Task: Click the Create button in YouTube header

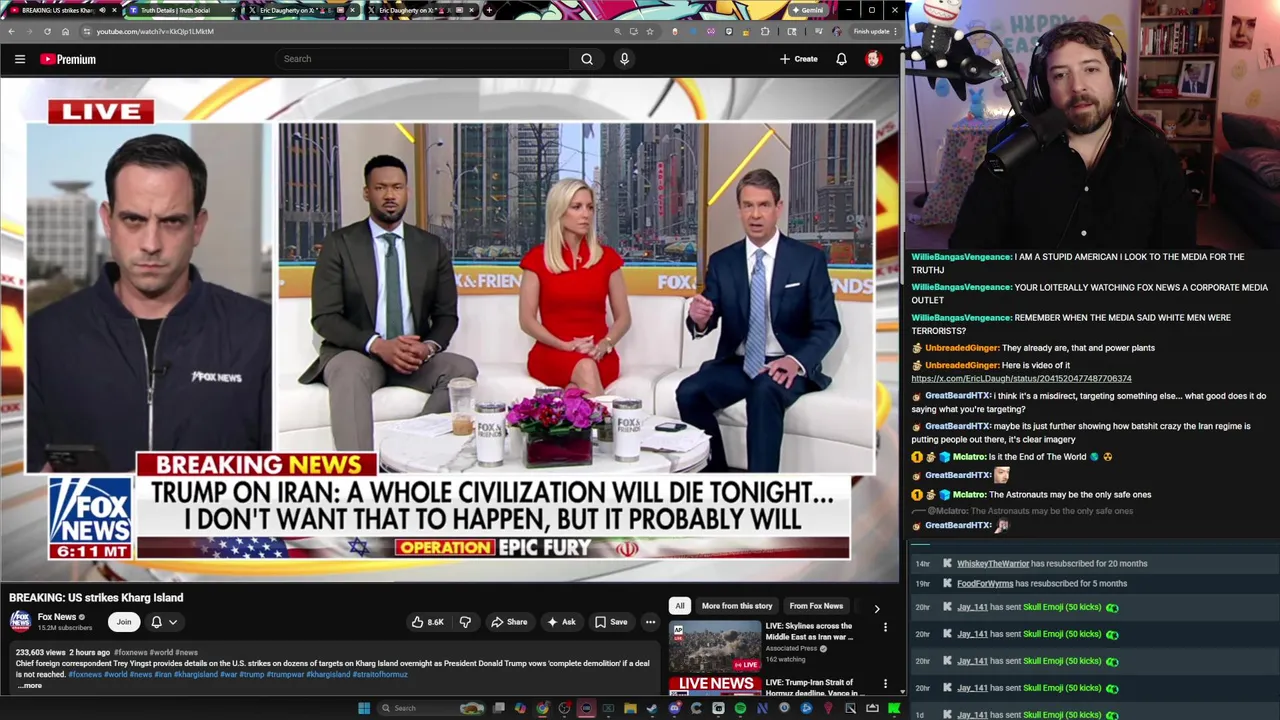Action: click(x=799, y=59)
